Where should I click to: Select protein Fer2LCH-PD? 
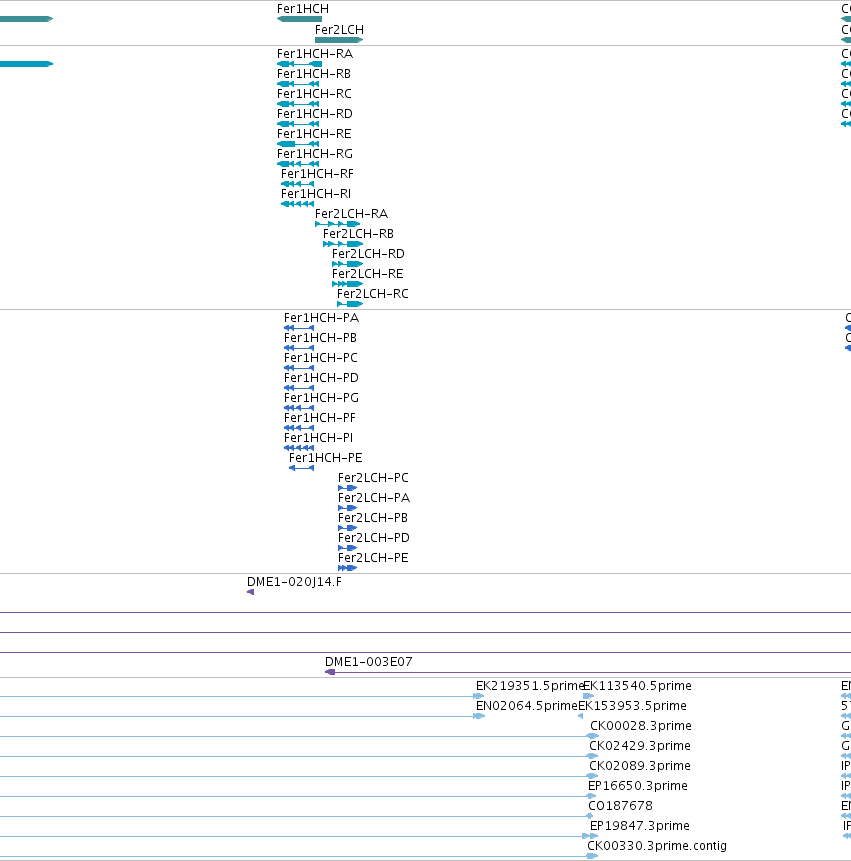(348, 548)
